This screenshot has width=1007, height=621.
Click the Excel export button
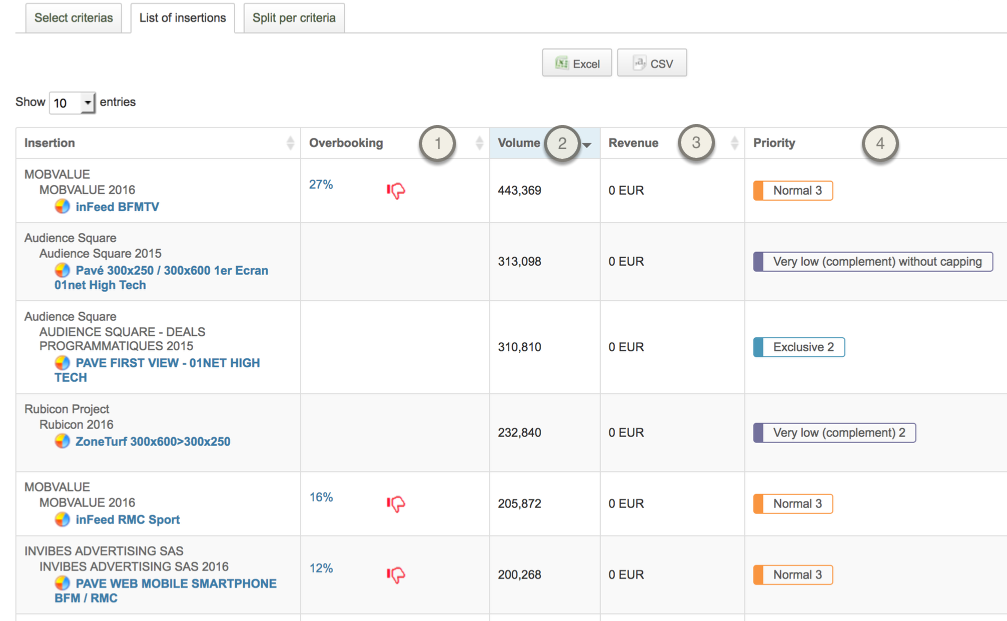[x=576, y=63]
